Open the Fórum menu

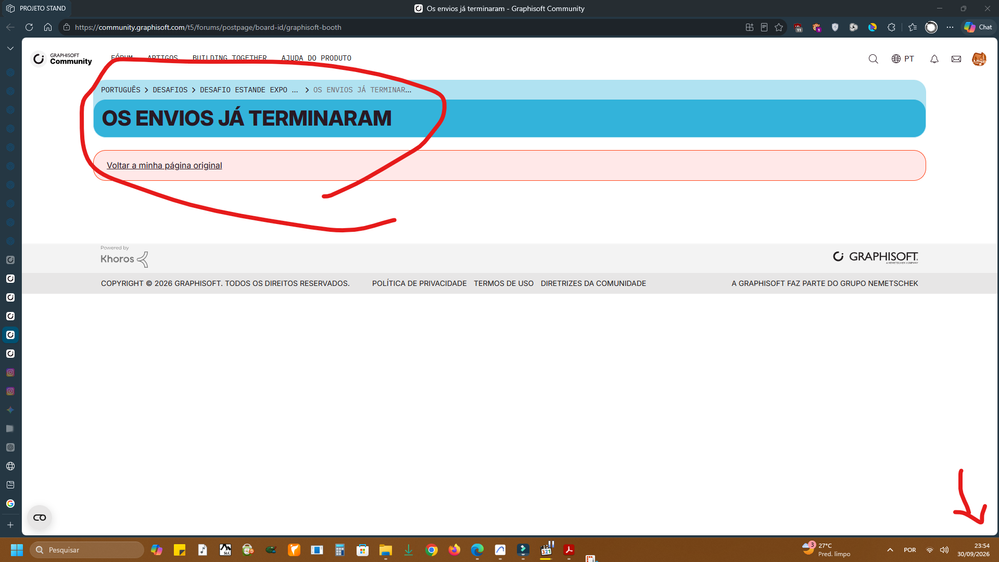coord(122,58)
